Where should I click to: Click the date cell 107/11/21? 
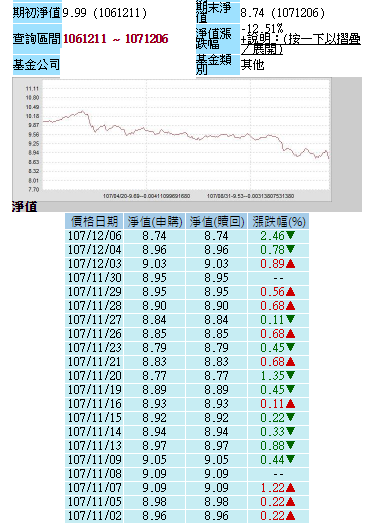tap(94, 362)
